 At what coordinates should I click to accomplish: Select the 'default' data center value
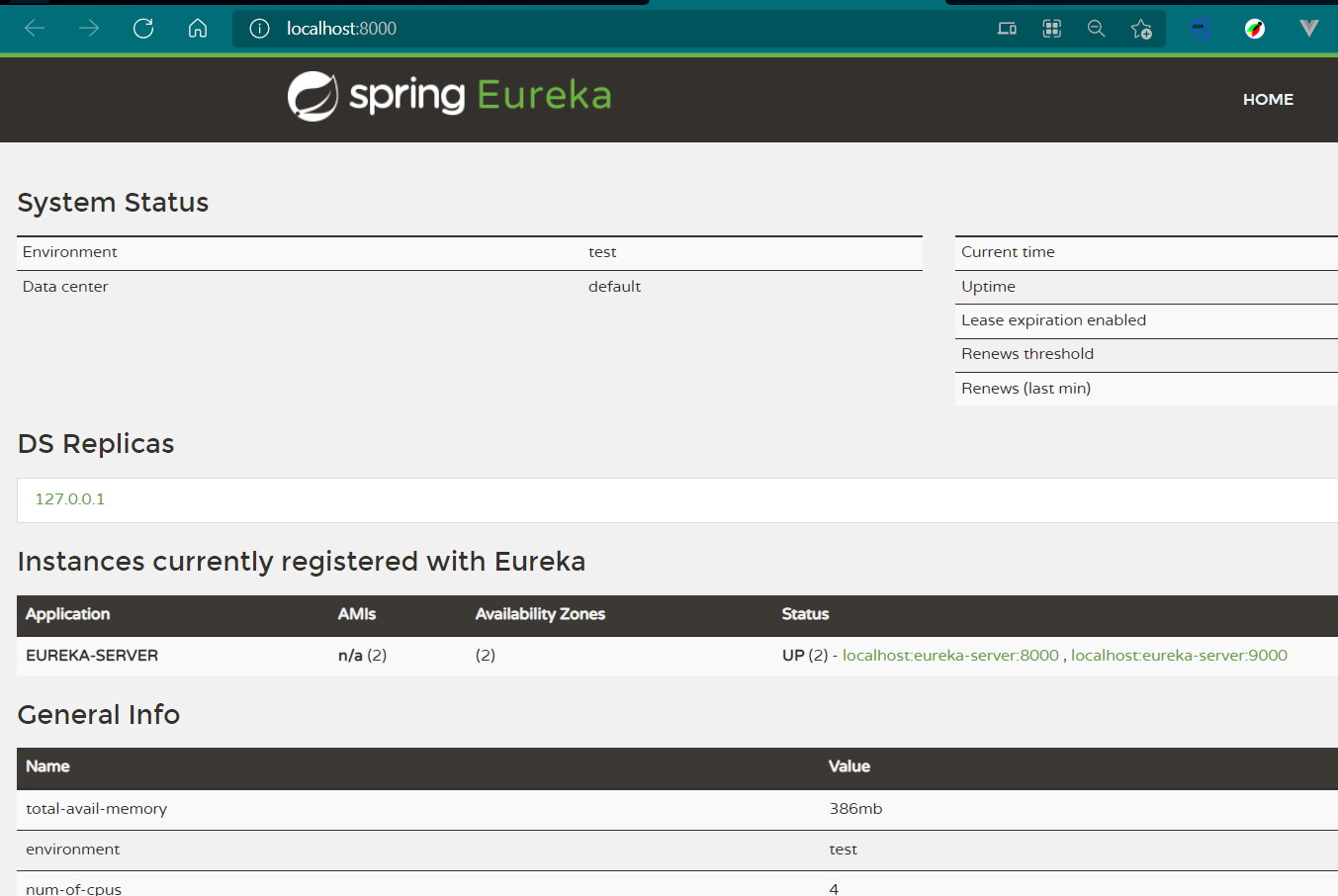click(614, 287)
